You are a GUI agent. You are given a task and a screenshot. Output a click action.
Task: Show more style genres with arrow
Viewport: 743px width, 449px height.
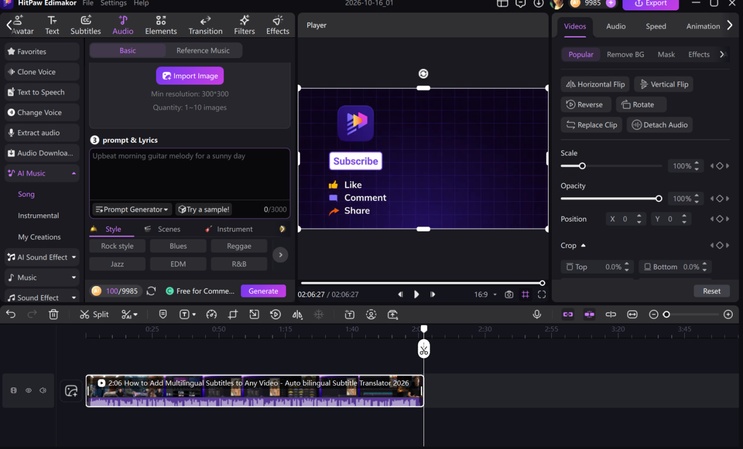point(281,255)
